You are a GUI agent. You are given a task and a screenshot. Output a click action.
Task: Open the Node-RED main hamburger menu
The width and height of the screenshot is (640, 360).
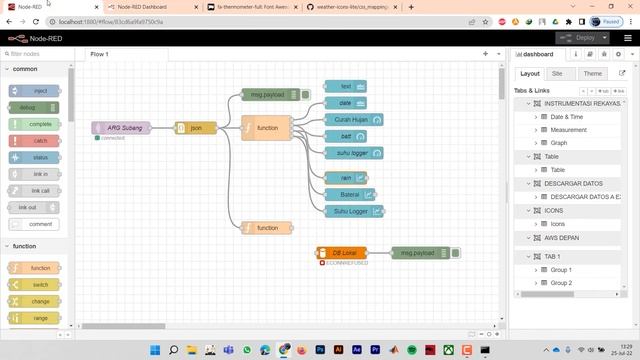[x=628, y=38]
